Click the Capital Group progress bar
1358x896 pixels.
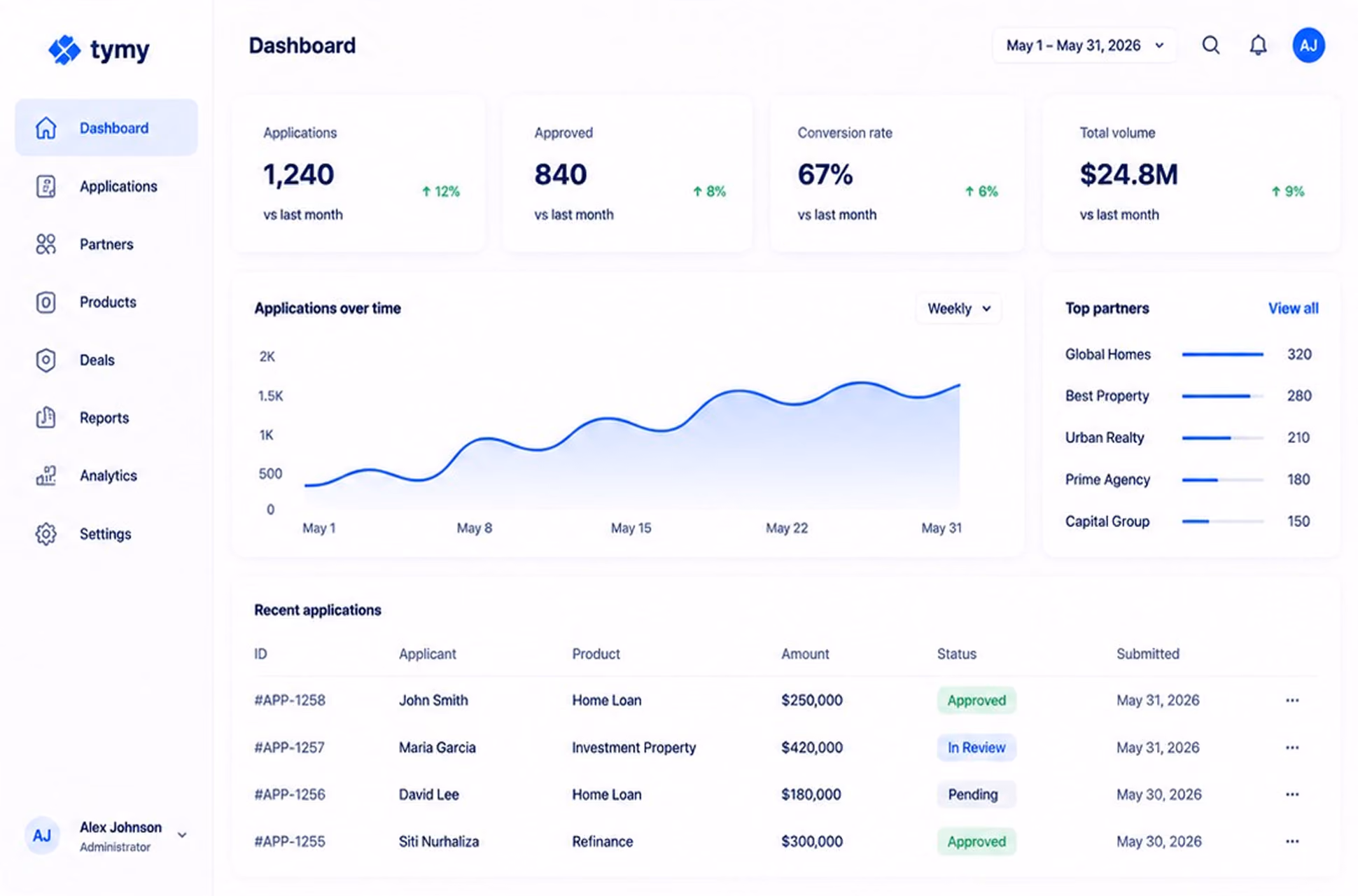1223,521
